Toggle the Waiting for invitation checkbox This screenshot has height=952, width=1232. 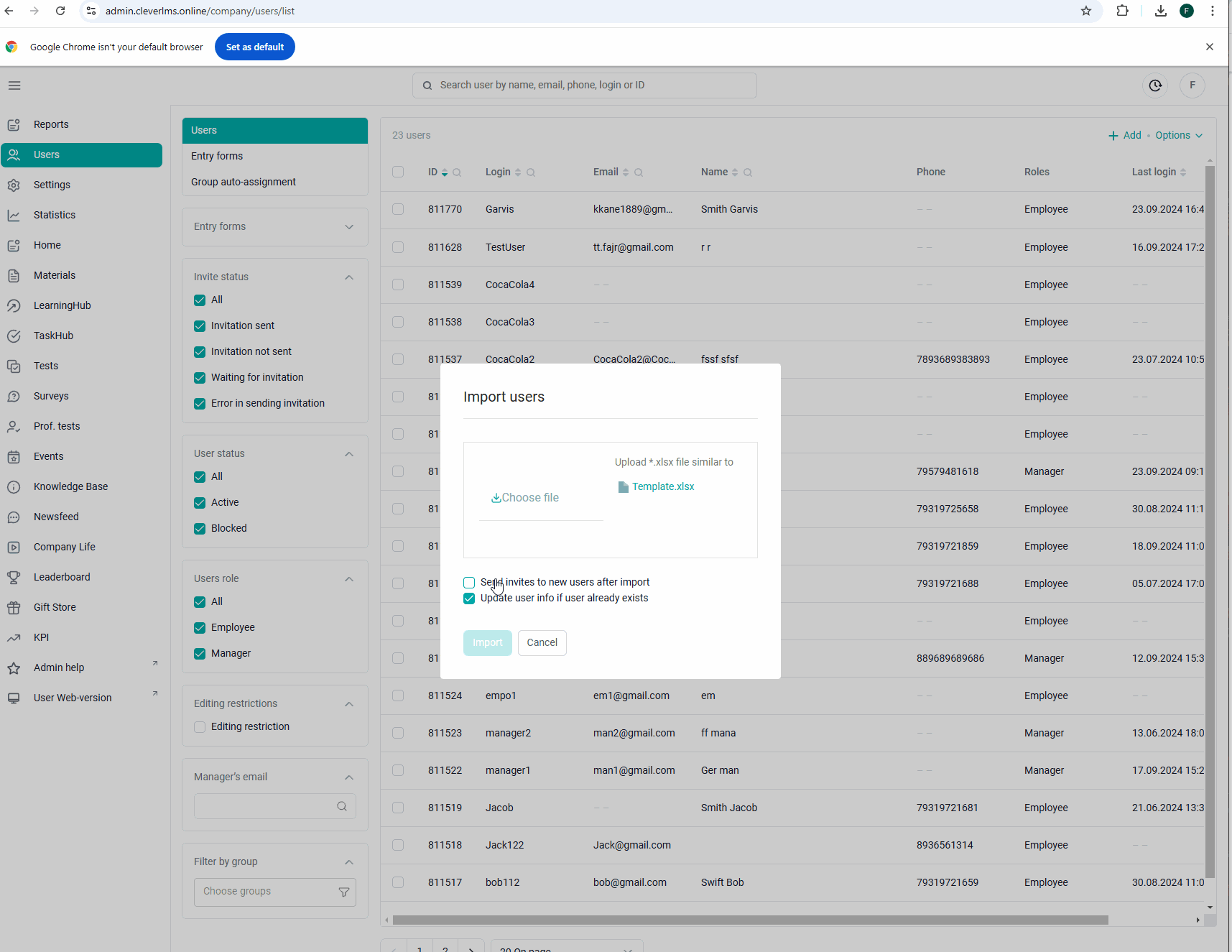pos(200,378)
